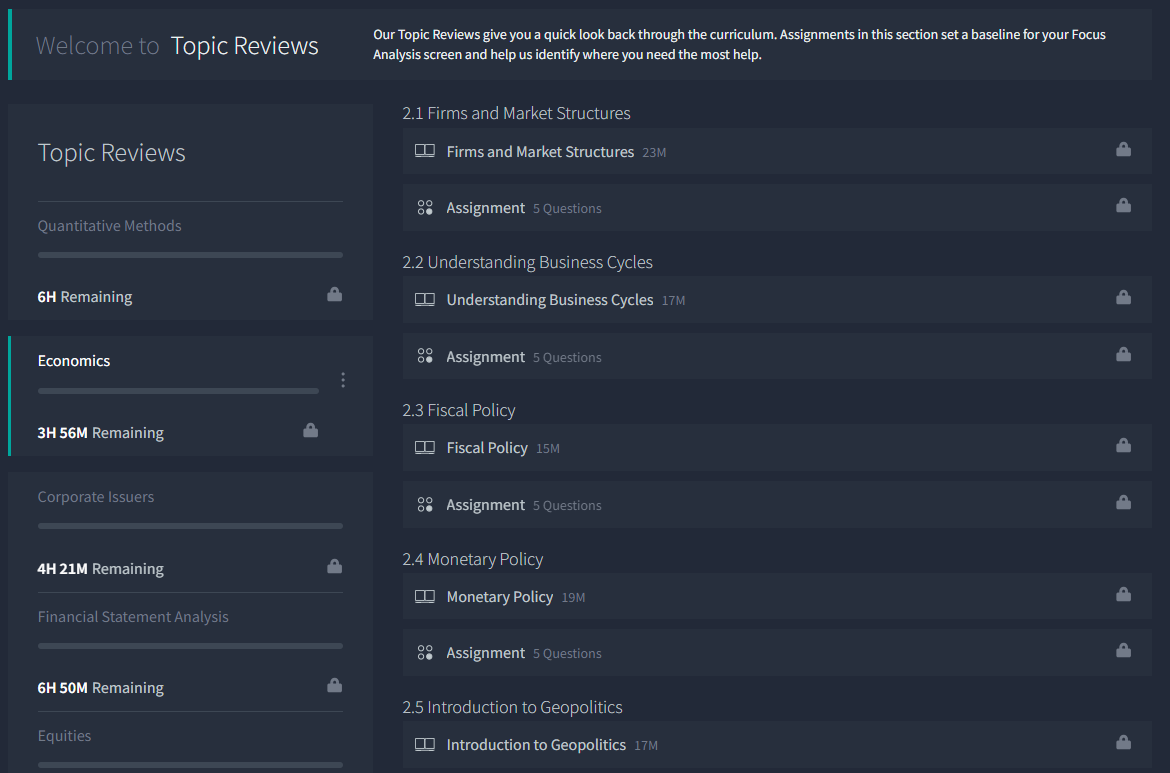1170x773 pixels.
Task: Click the 2.5 Introduction to Geopolitics section heading
Action: 512,707
